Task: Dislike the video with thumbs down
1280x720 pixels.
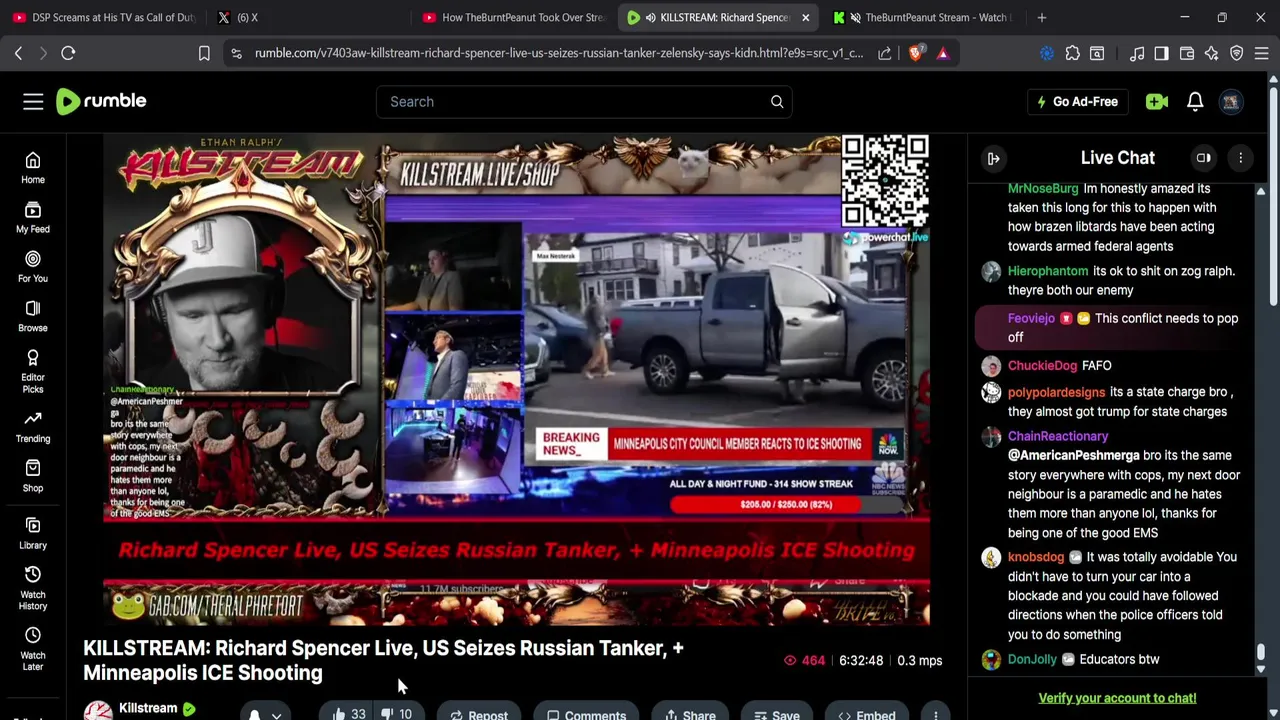Action: click(x=397, y=714)
